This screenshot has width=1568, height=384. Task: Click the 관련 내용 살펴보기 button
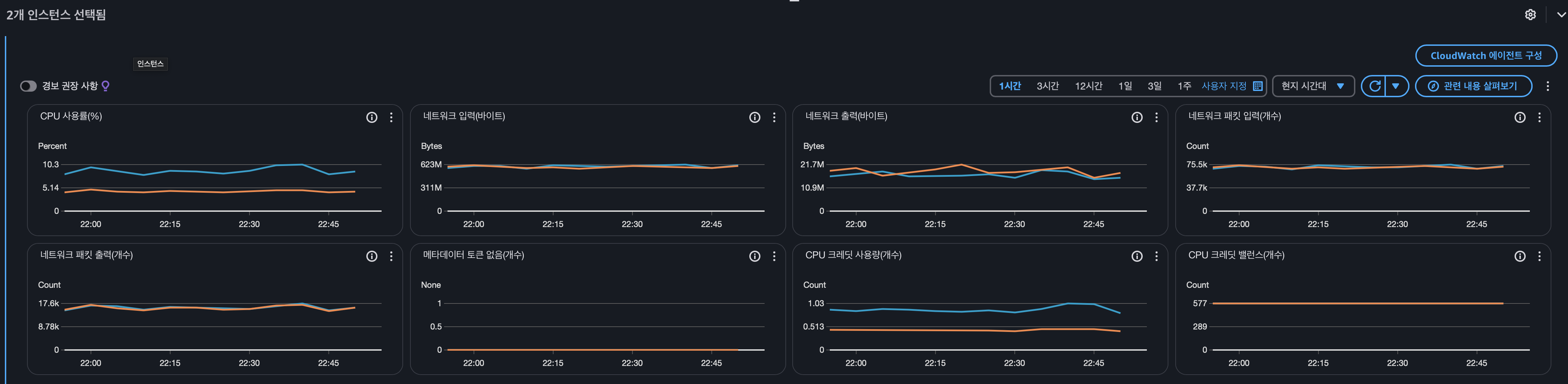pos(1473,86)
